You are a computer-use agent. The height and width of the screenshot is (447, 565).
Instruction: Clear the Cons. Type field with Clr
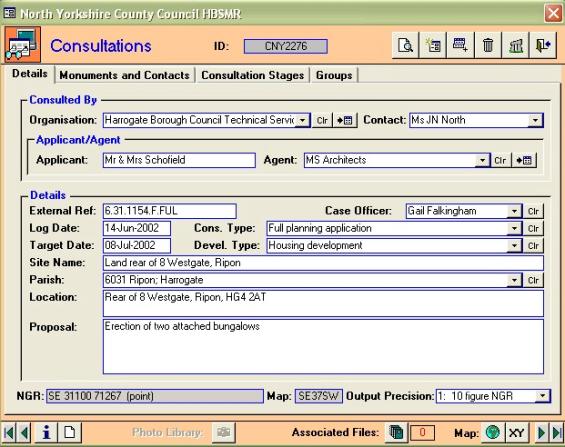533,228
